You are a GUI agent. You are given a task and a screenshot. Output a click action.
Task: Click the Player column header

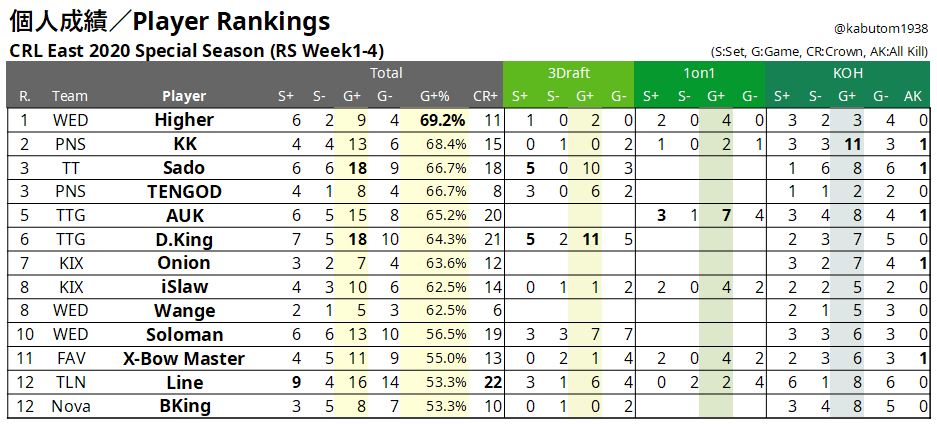coord(184,96)
